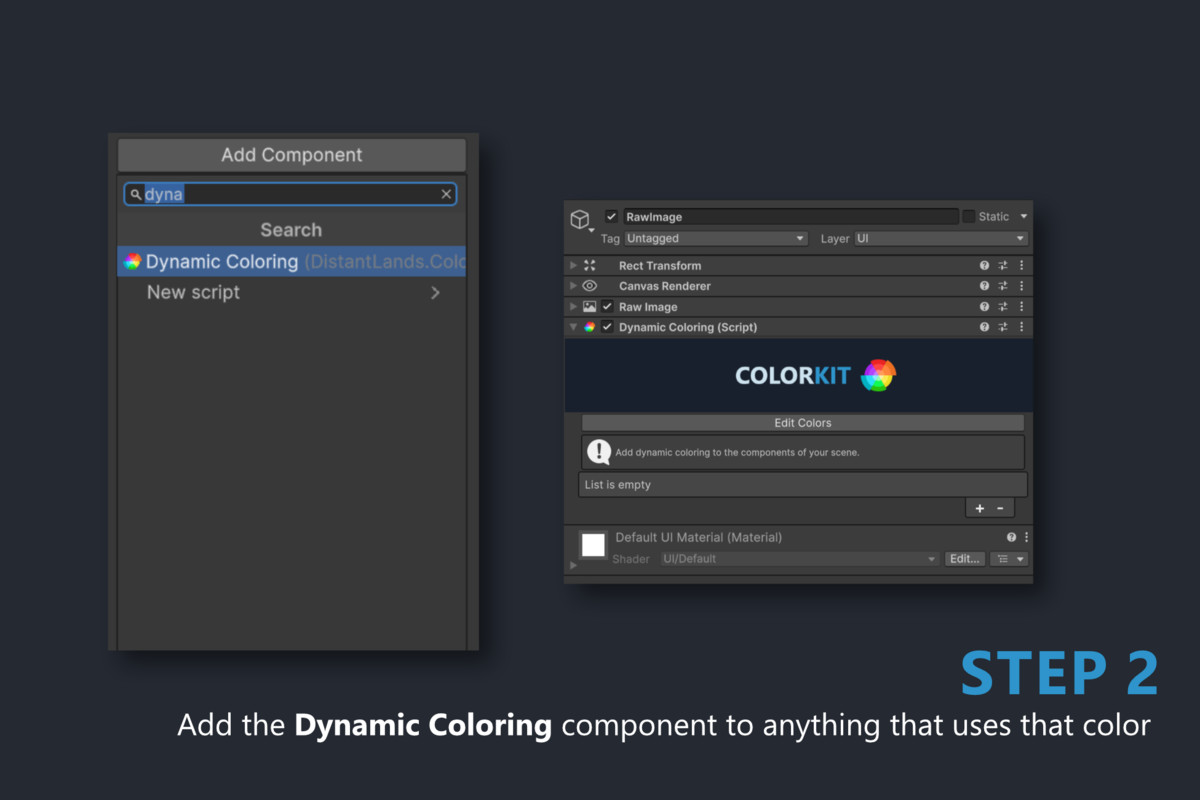The width and height of the screenshot is (1200, 800).
Task: Collapse the Dynamic Coloring component
Action: 571,327
